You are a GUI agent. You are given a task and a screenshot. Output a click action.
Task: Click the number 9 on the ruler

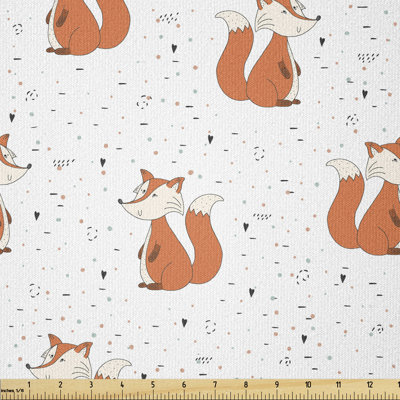(x=277, y=385)
